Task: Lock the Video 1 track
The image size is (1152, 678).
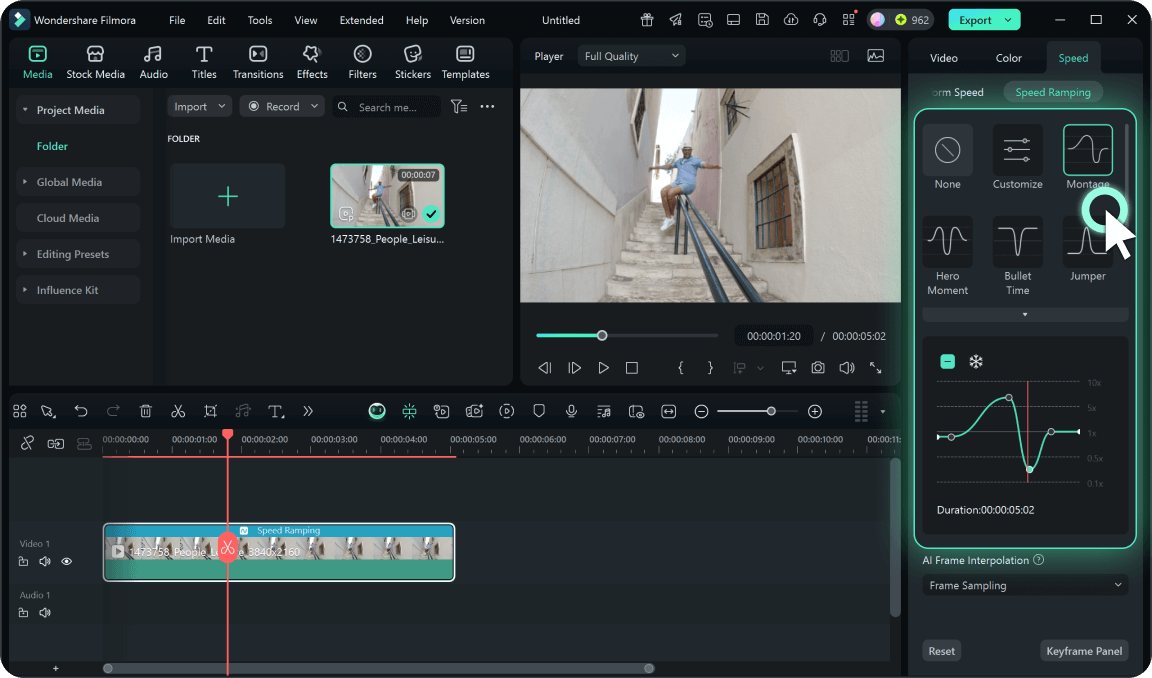Action: pyautogui.click(x=24, y=561)
